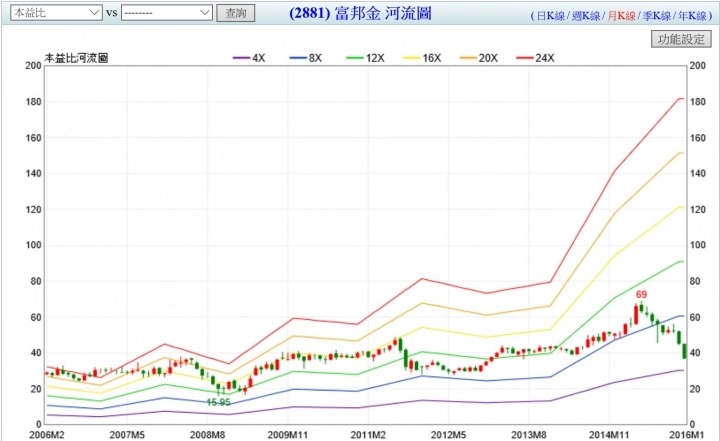Click the 2008M8 x-axis label
This screenshot has height=441, width=720.
(208, 435)
